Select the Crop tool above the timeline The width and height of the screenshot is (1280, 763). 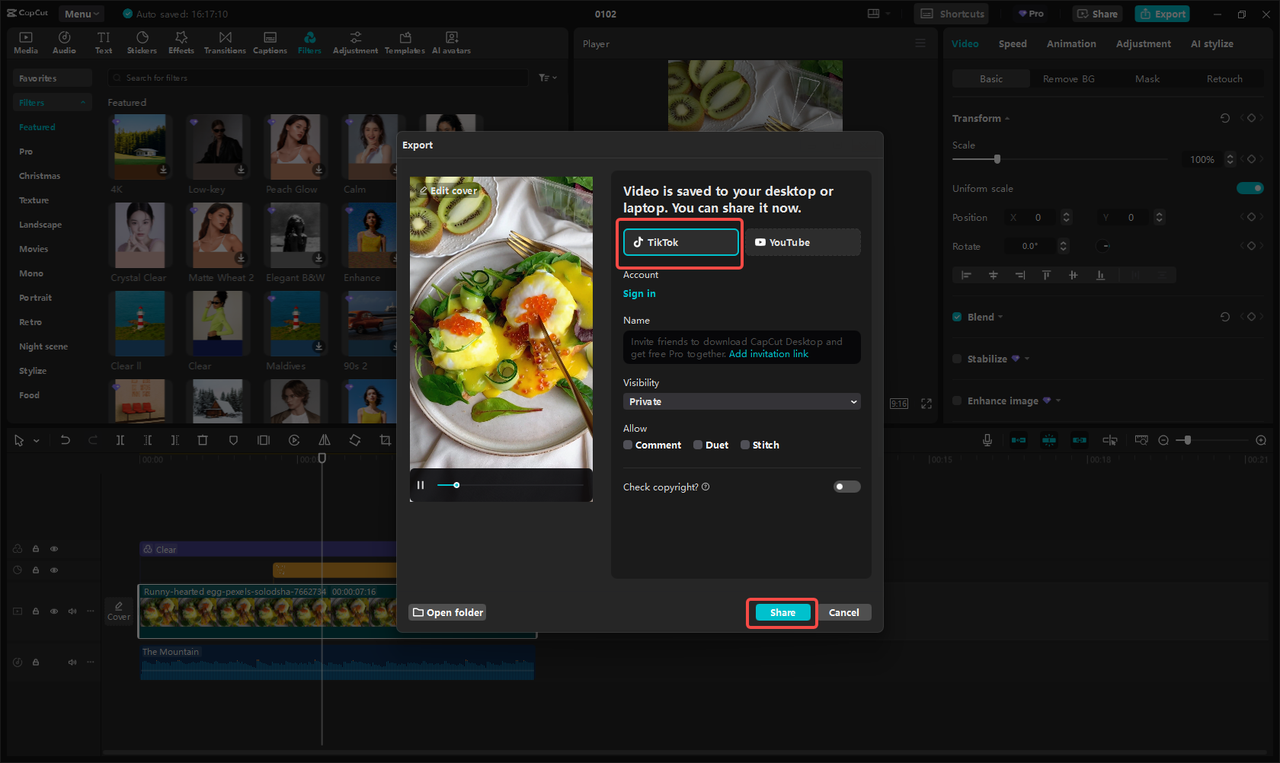[x=384, y=439]
